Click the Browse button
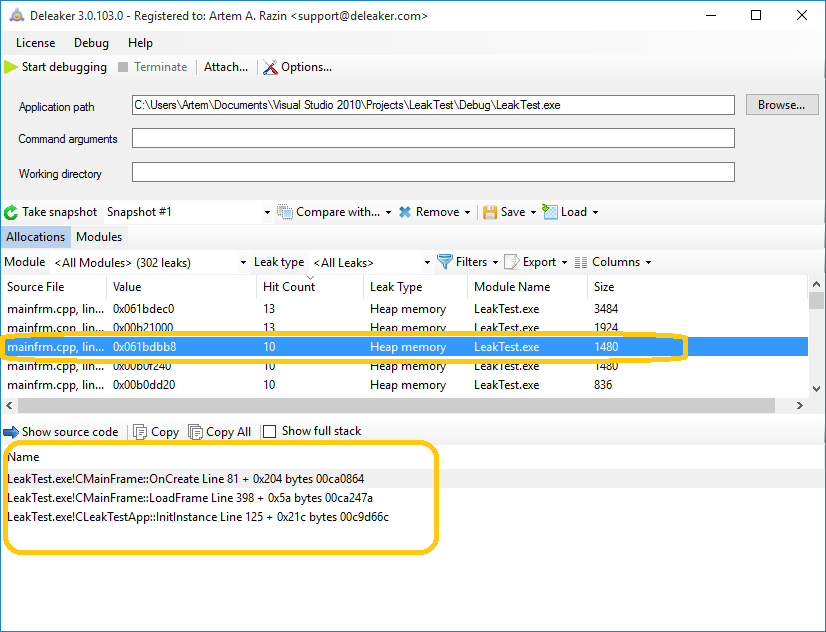The width and height of the screenshot is (826, 632). pyautogui.click(x=781, y=105)
